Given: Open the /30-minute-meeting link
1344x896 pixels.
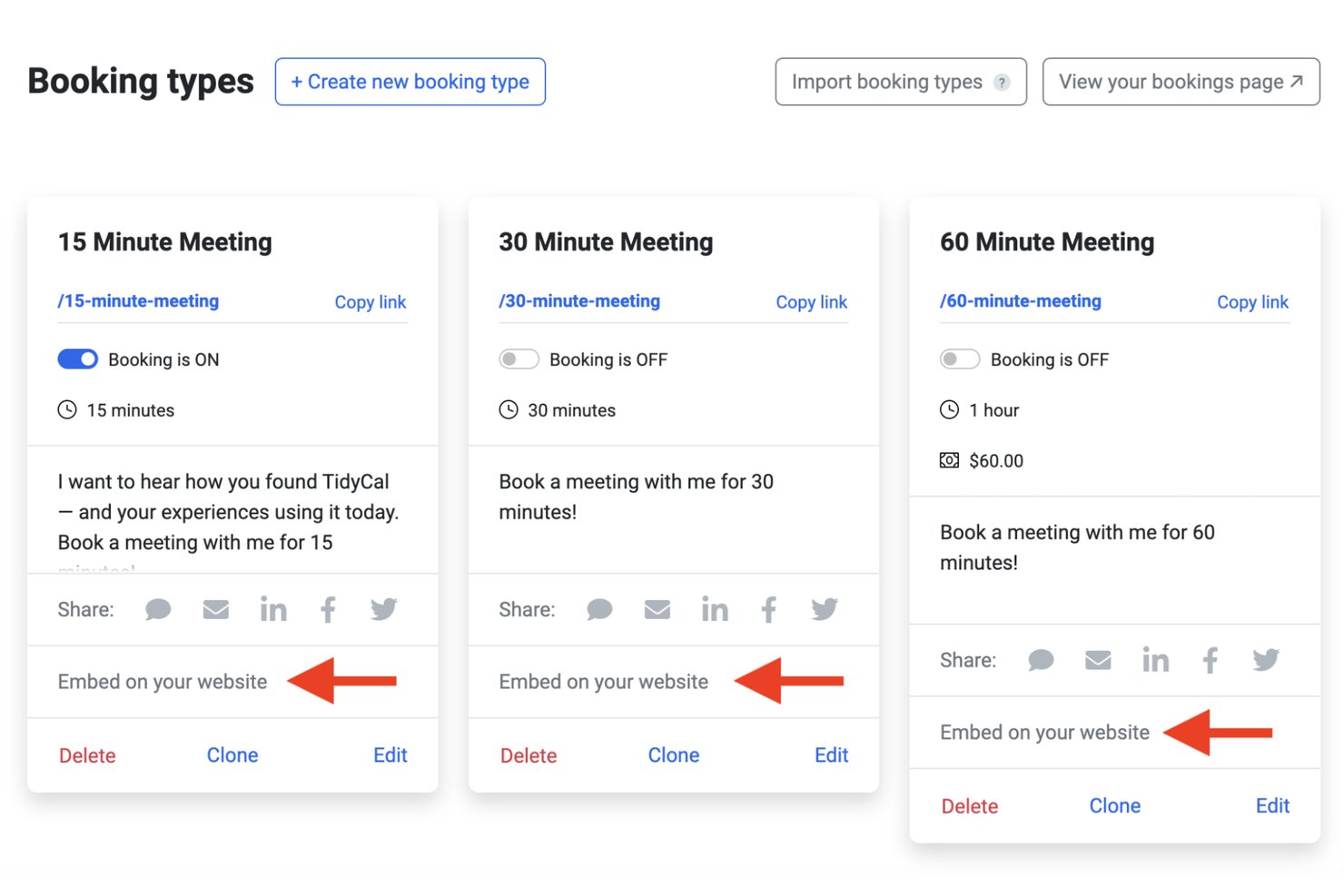Looking at the screenshot, I should pyautogui.click(x=579, y=300).
